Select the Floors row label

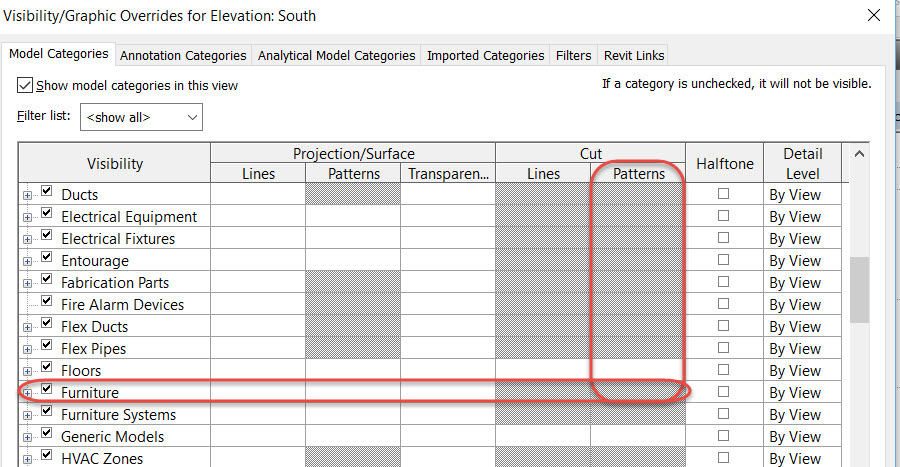point(81,371)
